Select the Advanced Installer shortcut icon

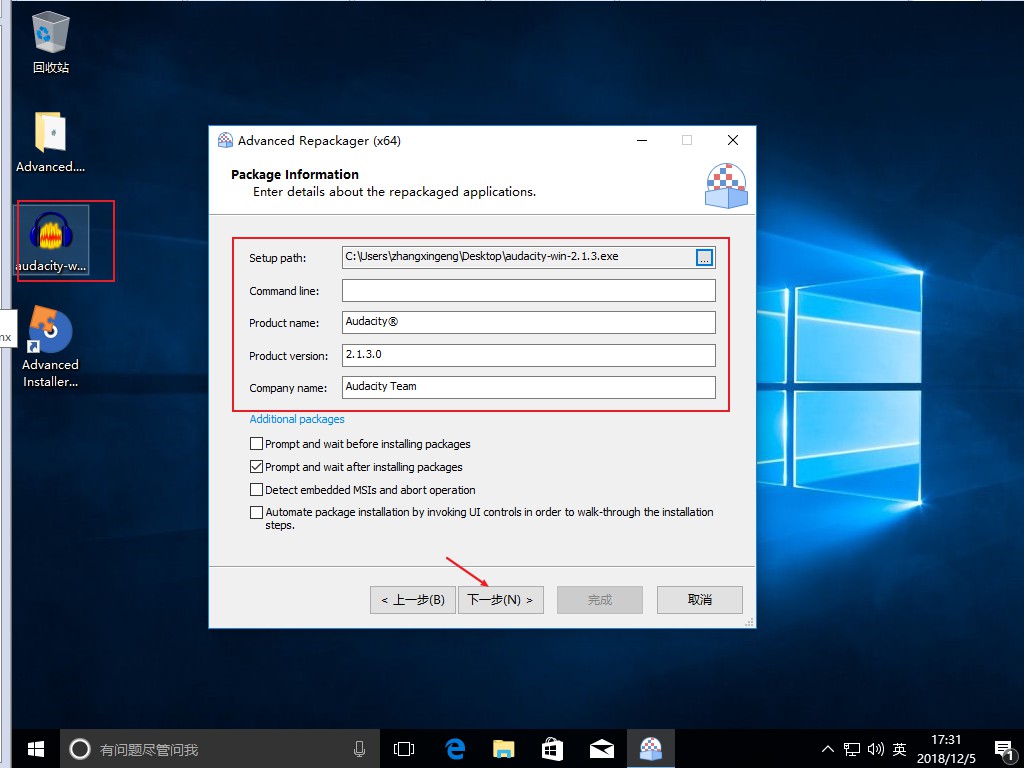tap(50, 347)
